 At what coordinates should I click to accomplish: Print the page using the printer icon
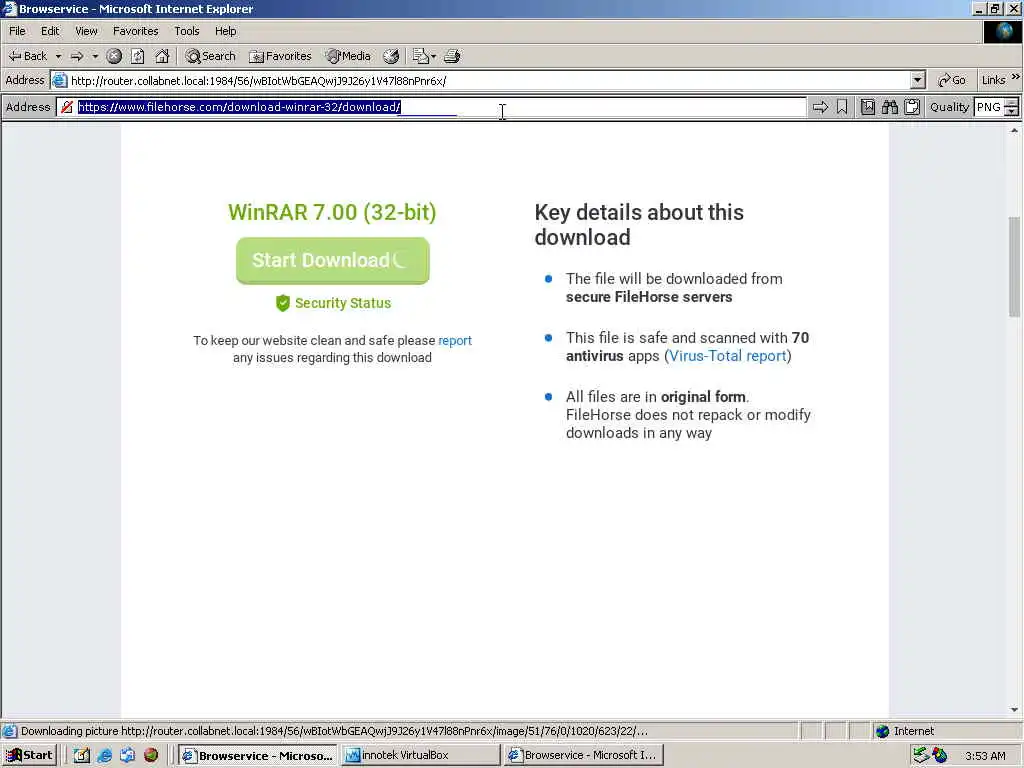click(452, 56)
